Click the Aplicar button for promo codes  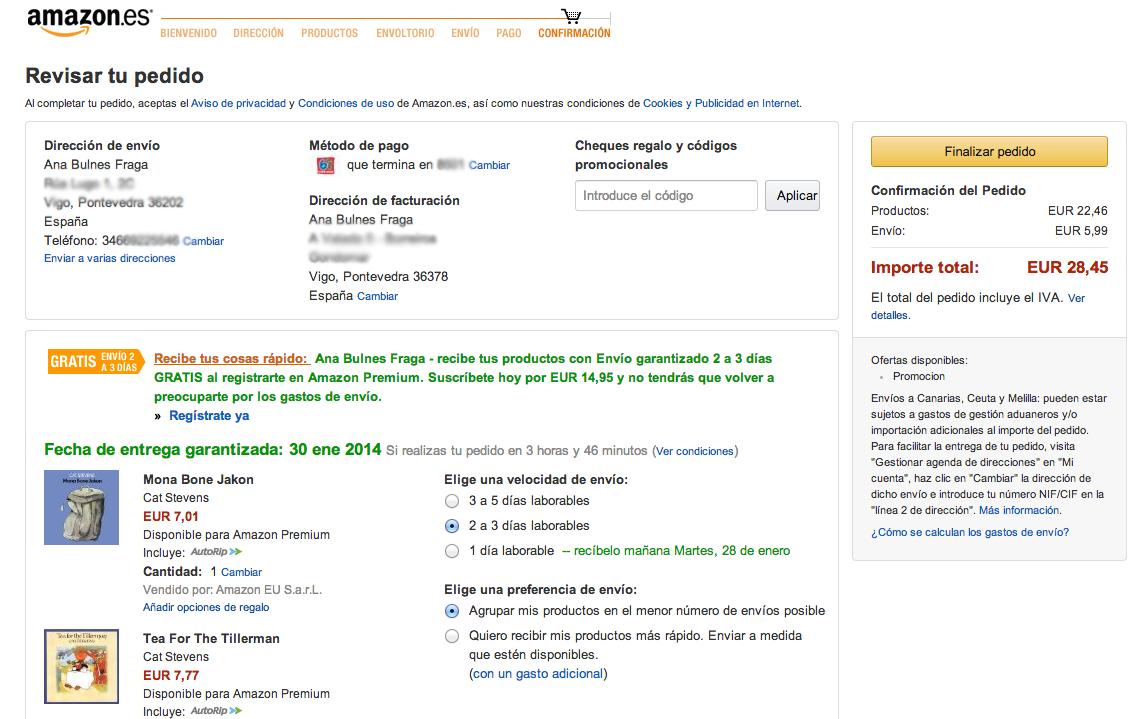click(792, 196)
